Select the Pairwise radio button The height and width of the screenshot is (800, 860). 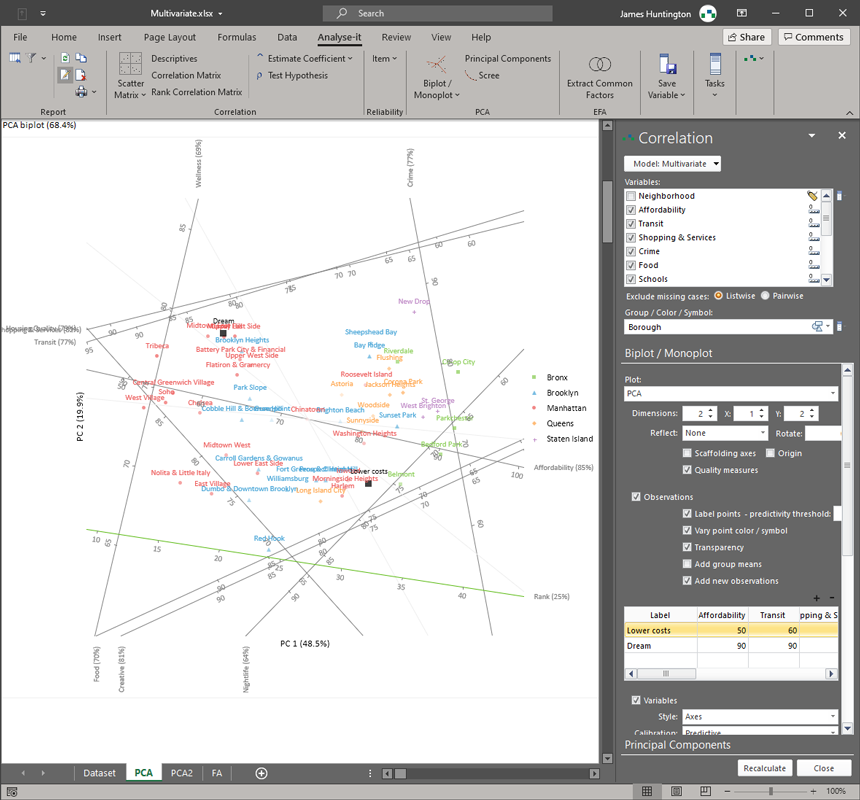[766, 296]
